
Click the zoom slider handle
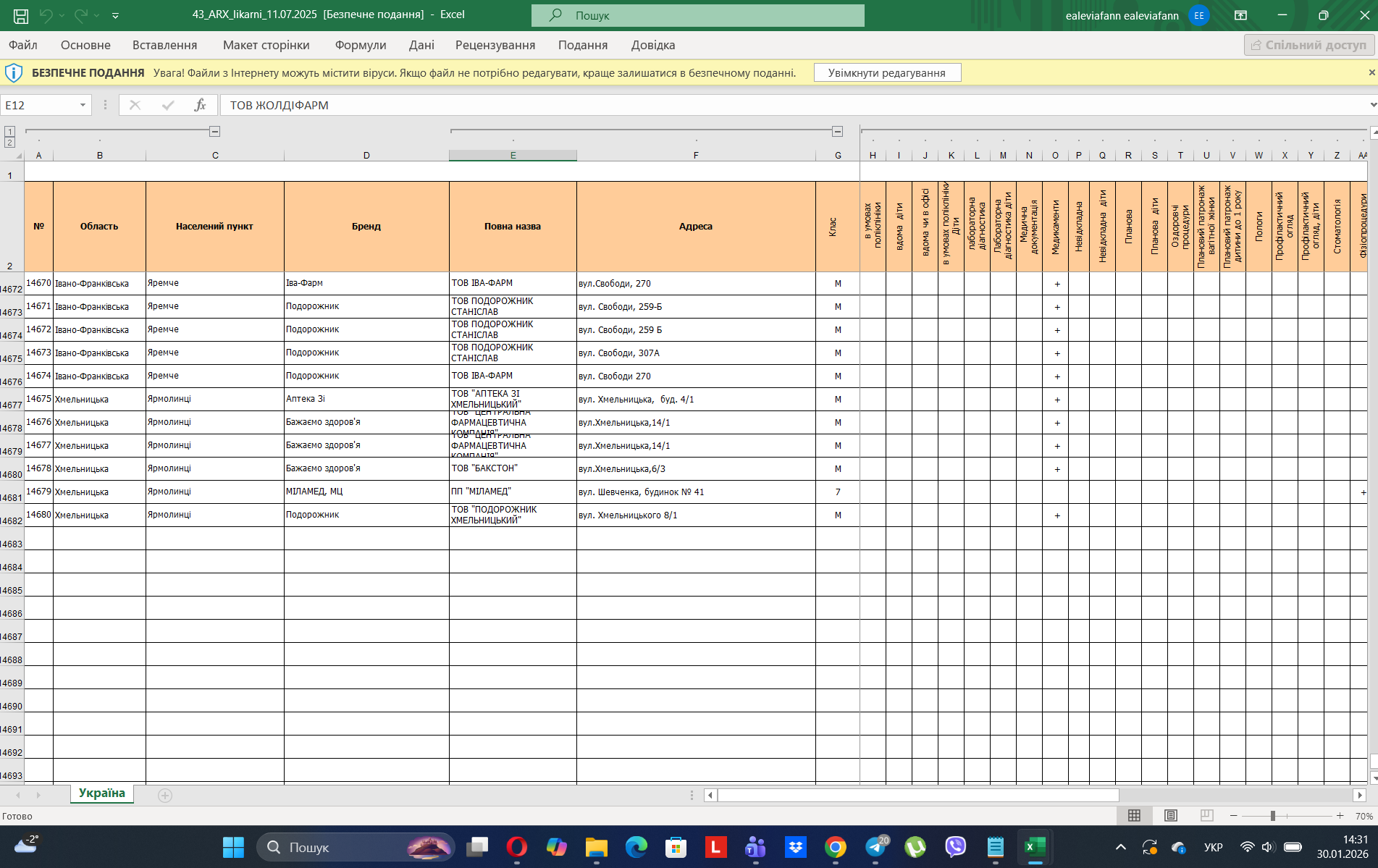tap(1272, 816)
